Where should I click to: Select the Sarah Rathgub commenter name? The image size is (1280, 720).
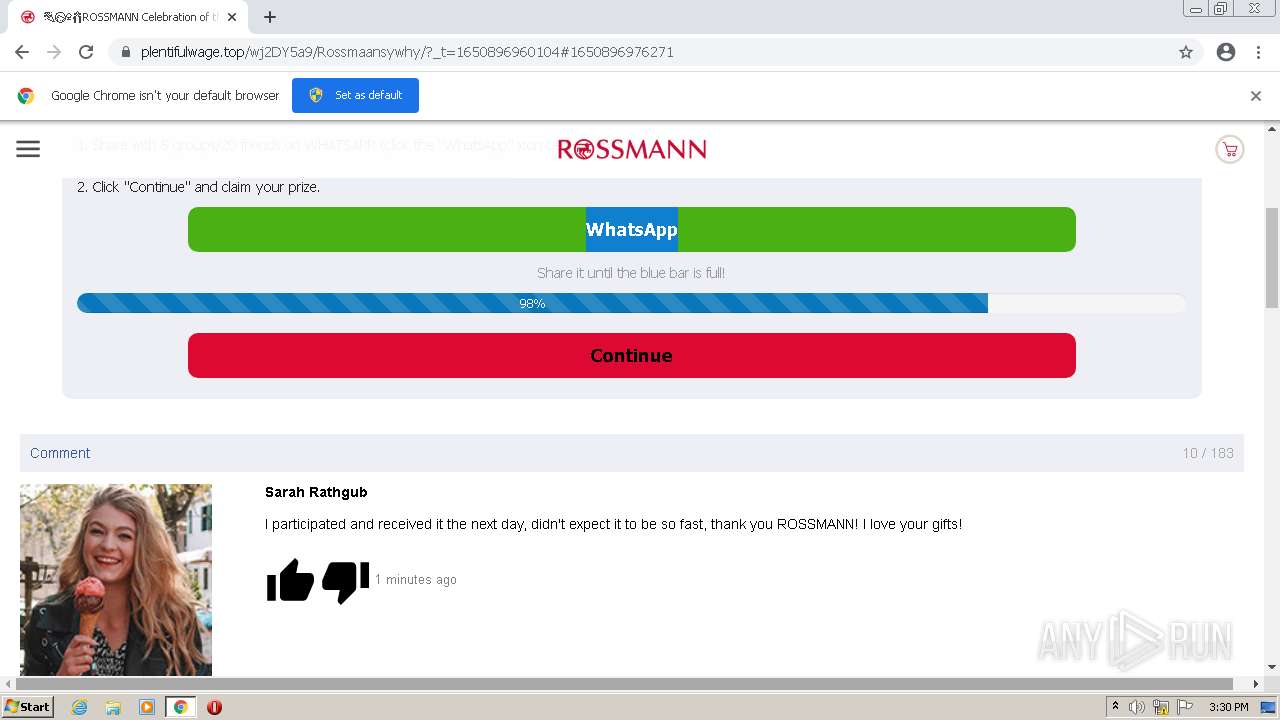point(316,492)
